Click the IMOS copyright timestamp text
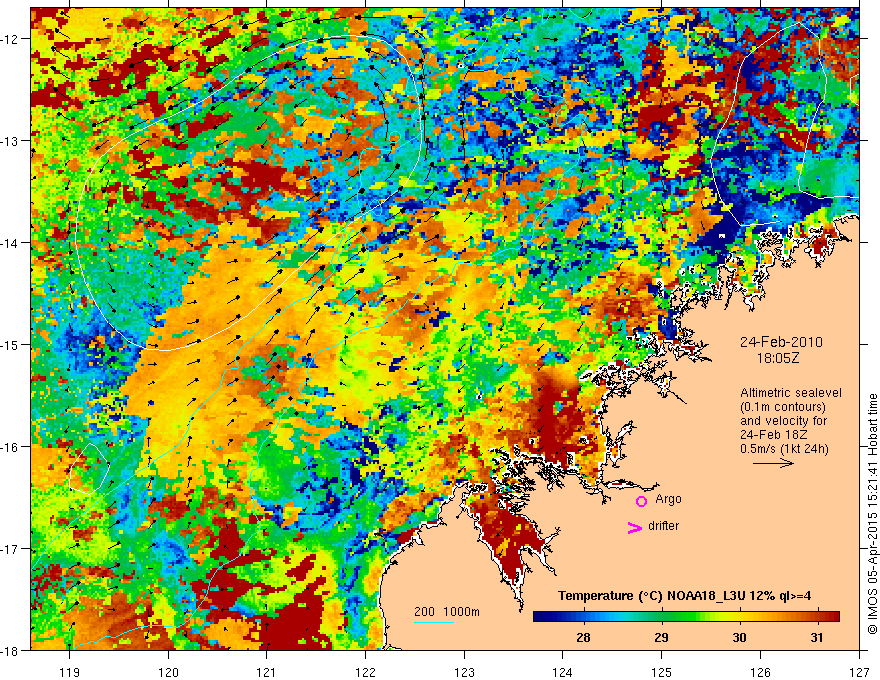Viewport: 880px width, 680px height. point(872,514)
